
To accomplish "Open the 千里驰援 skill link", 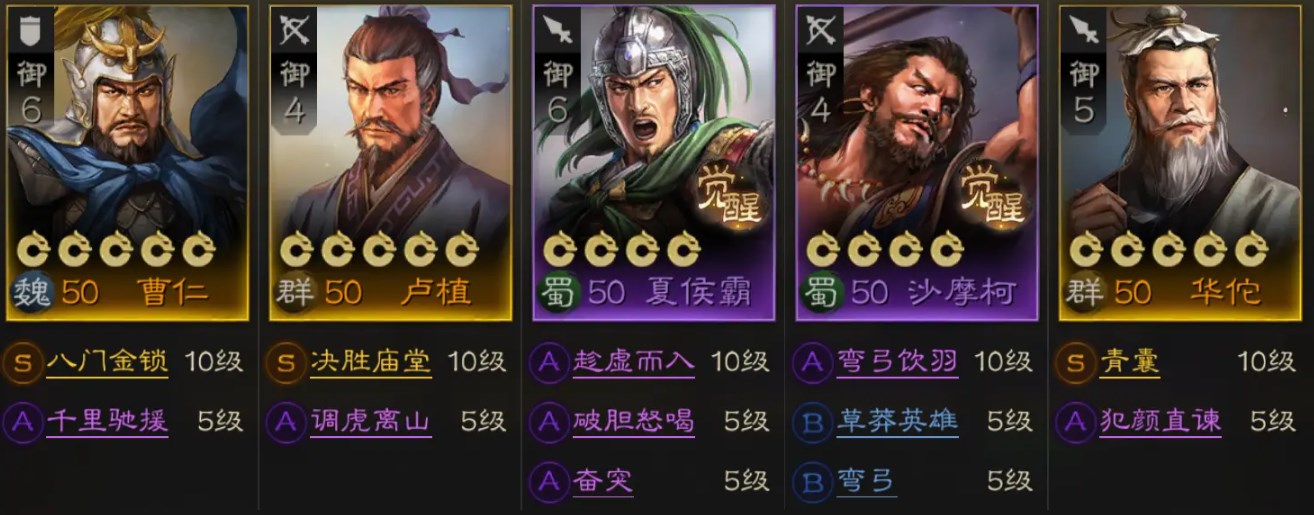I will point(107,423).
